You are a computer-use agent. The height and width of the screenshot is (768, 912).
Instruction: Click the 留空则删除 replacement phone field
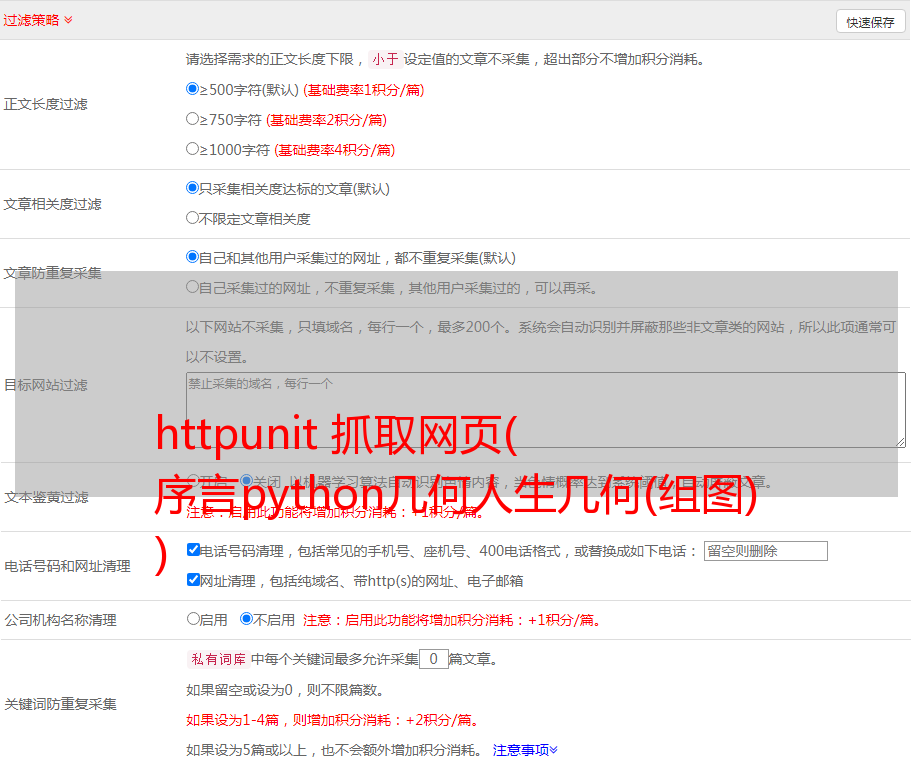(765, 551)
